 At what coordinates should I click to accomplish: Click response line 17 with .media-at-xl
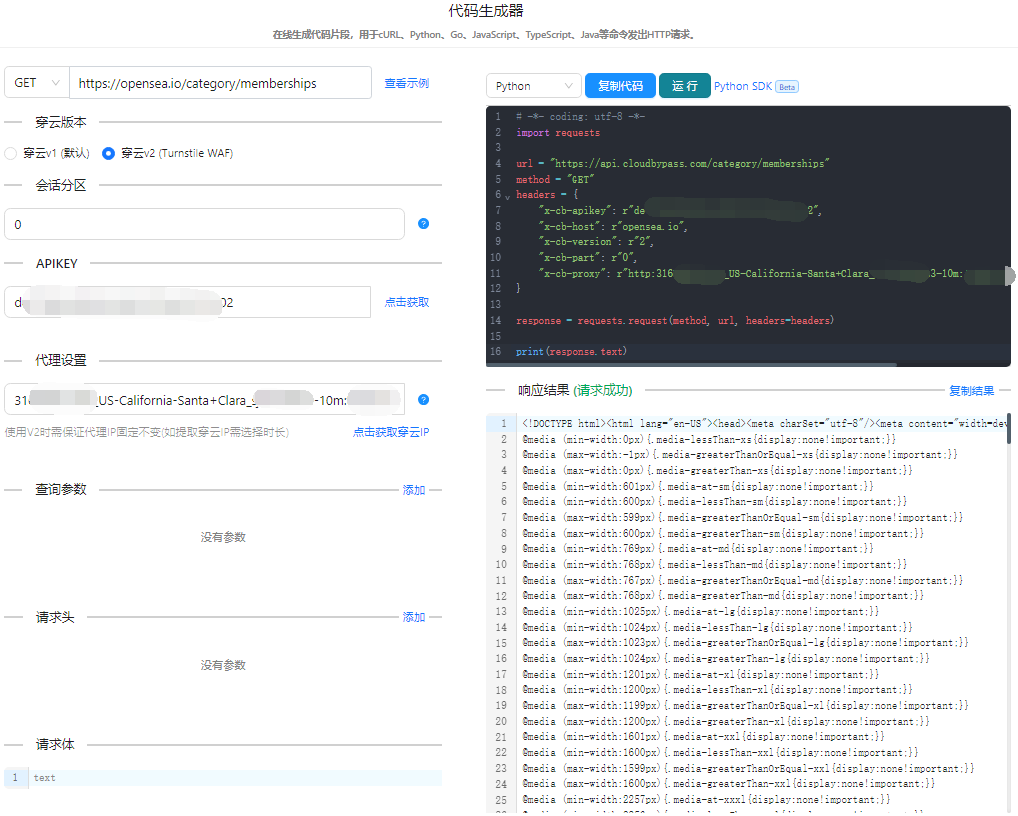pos(701,674)
